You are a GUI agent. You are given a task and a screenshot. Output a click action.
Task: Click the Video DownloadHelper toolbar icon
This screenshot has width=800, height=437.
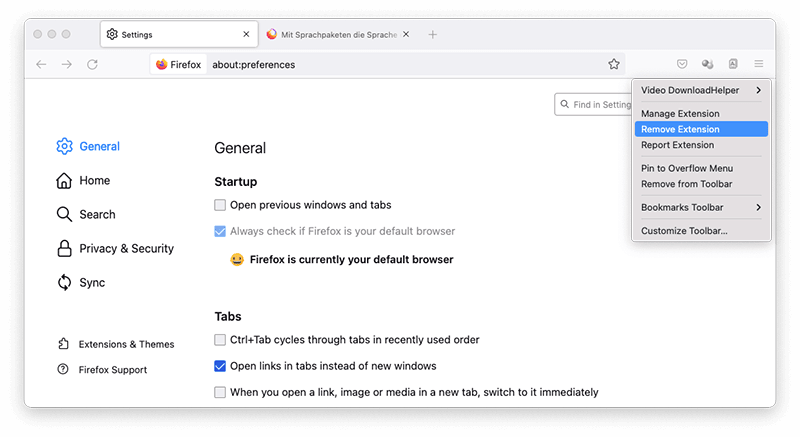point(708,64)
